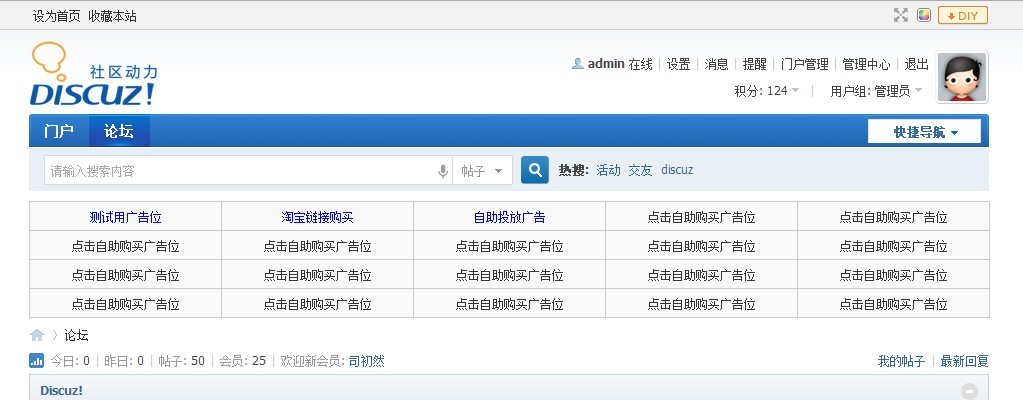The width and height of the screenshot is (1023, 400).
Task: Open the color style switcher icon
Action: tap(923, 16)
